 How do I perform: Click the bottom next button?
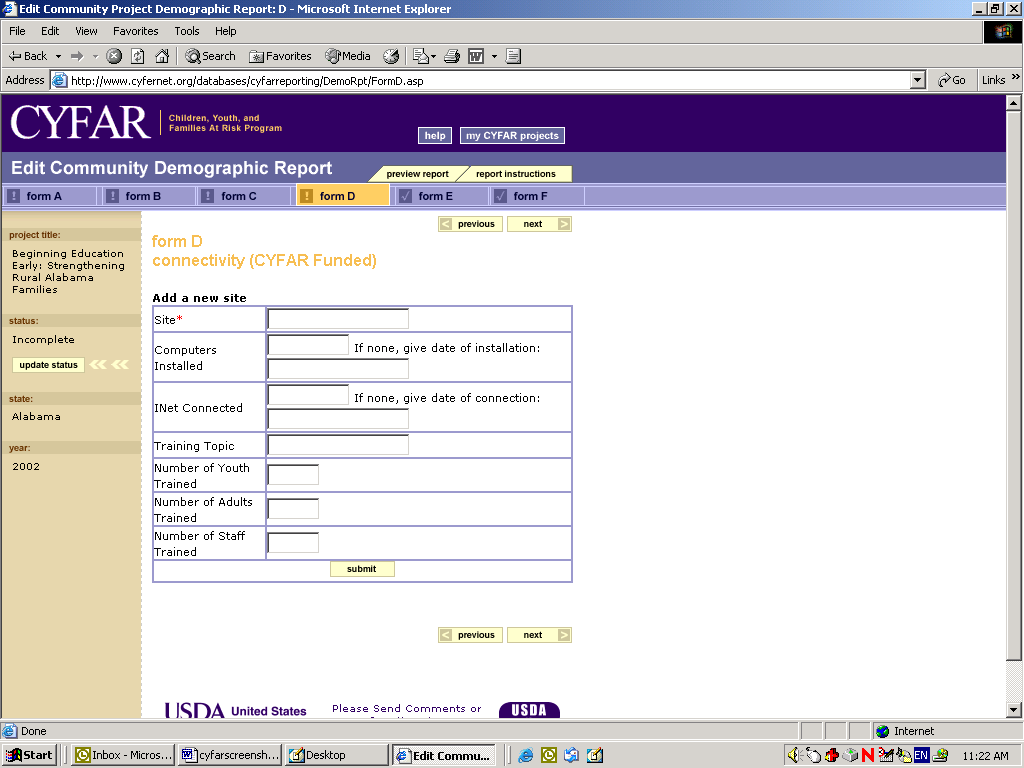point(539,635)
